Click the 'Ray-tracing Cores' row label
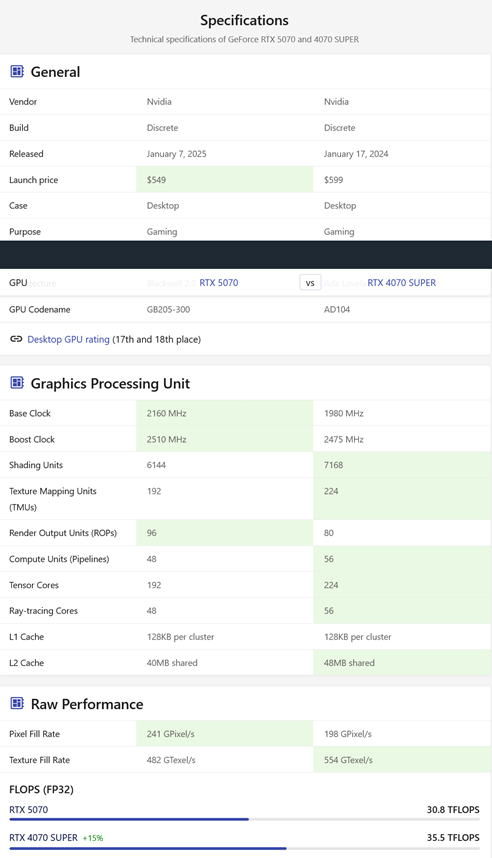 coord(43,611)
